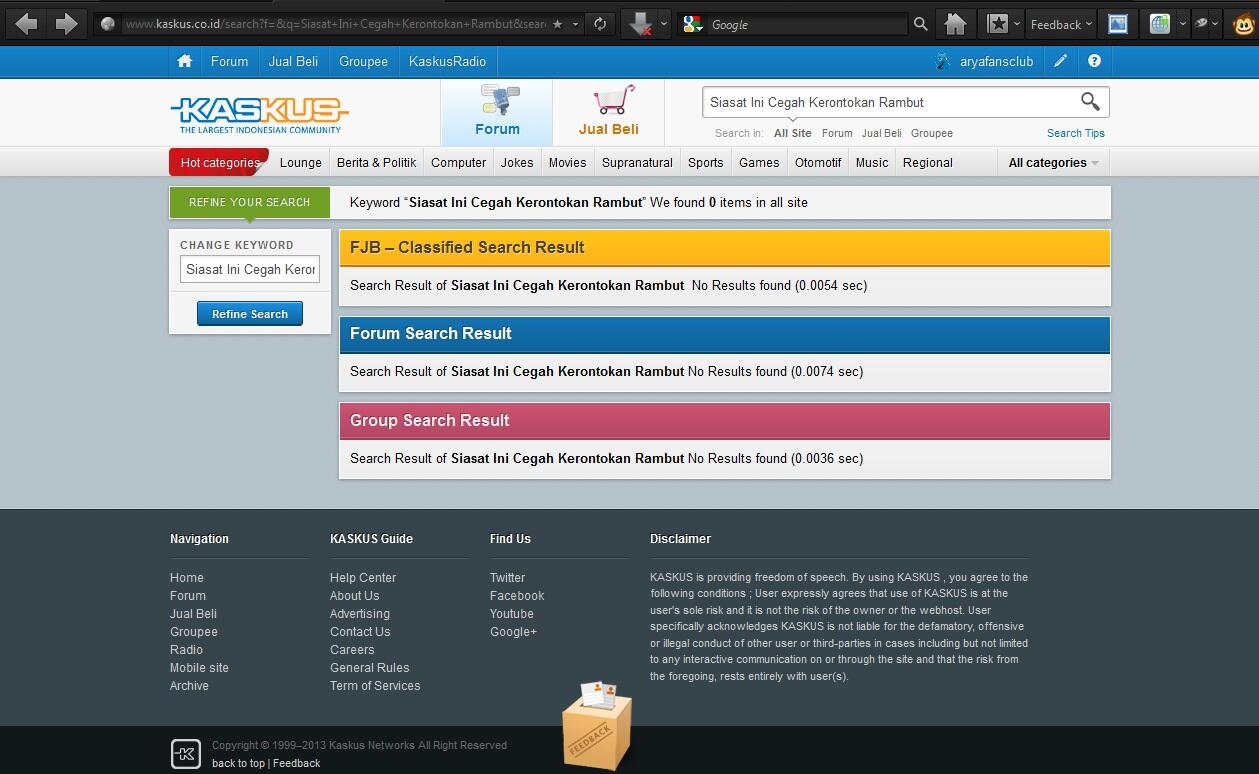This screenshot has width=1259, height=774.
Task: Go forward using the browser forward arrow
Action: point(66,23)
